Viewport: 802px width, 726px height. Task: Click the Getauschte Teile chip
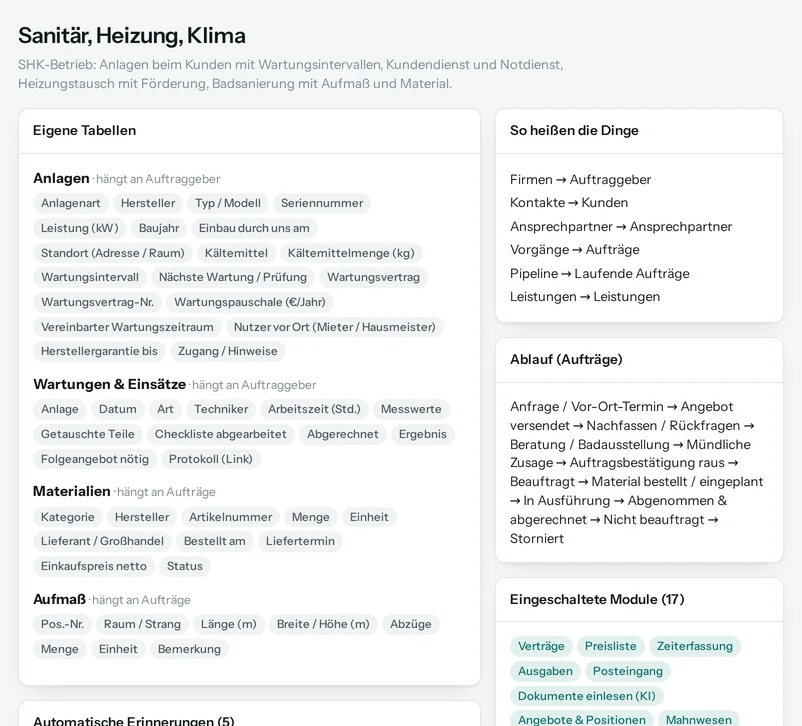[87, 434]
